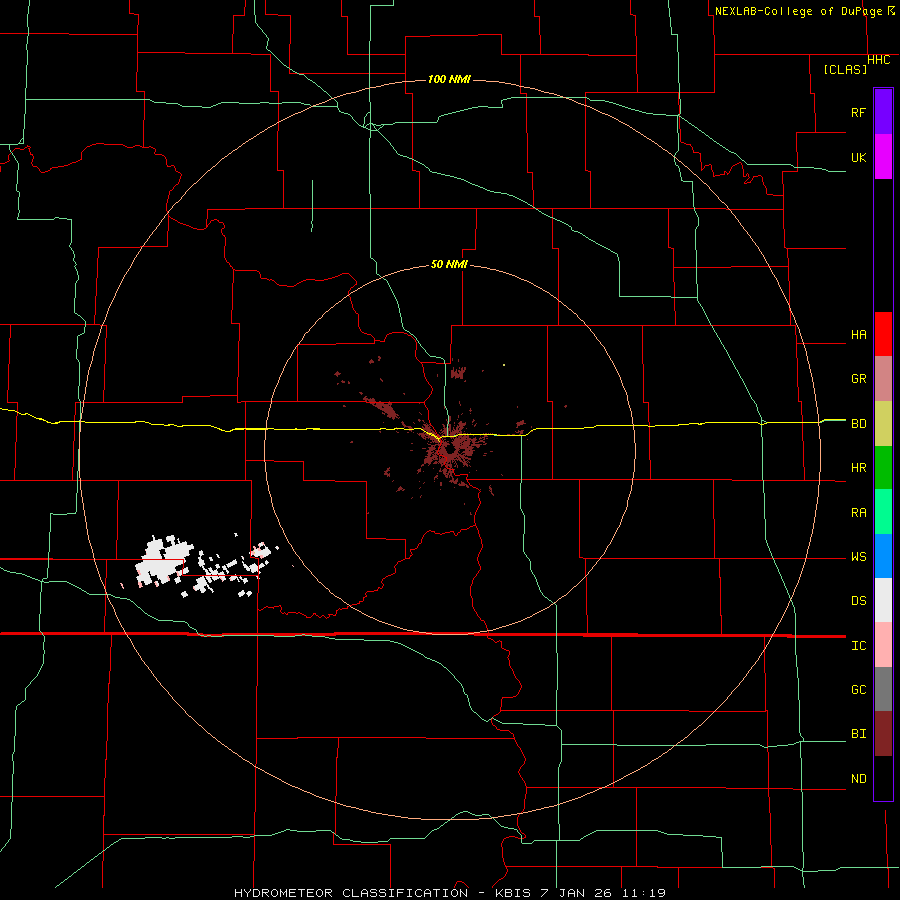900x900 pixels.
Task: Click the WS blue legend swatch
Action: click(883, 556)
